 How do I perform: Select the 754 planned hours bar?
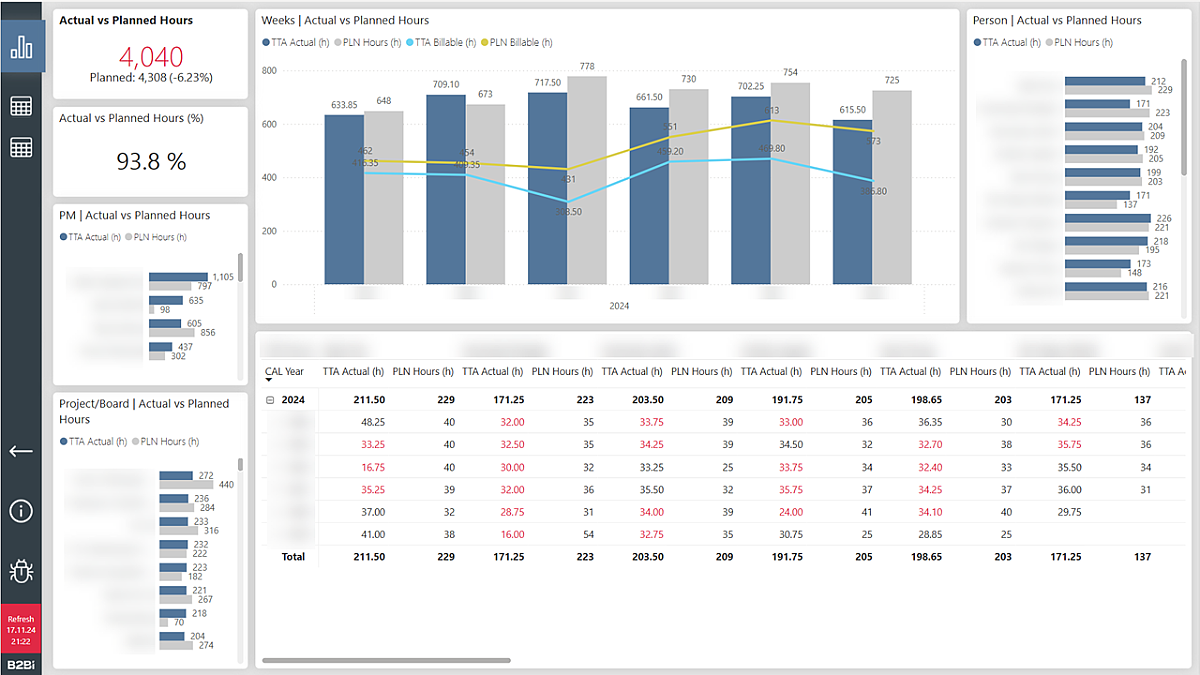click(790, 183)
